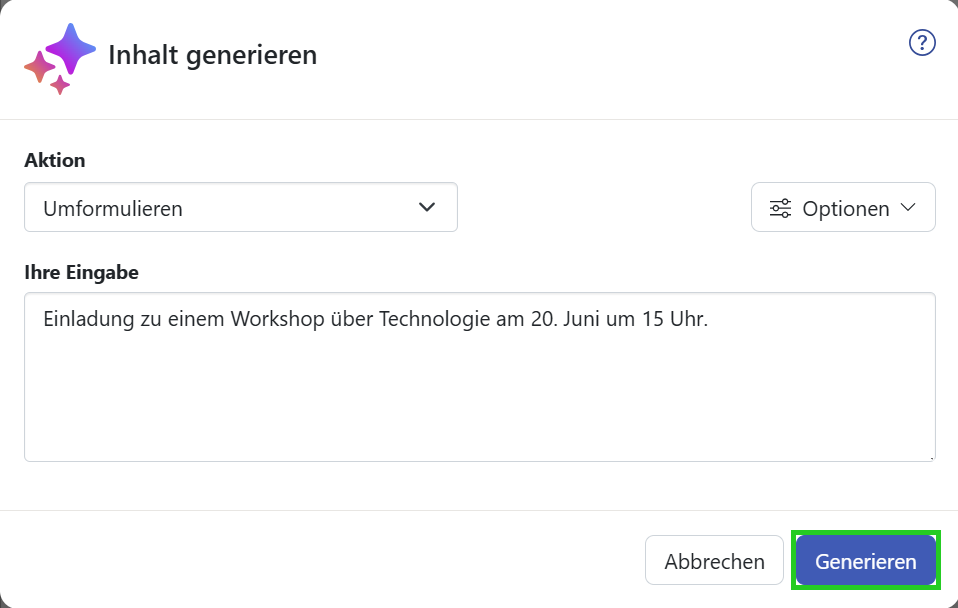
Task: Open the Aktion dropdown chevron
Action: click(427, 207)
